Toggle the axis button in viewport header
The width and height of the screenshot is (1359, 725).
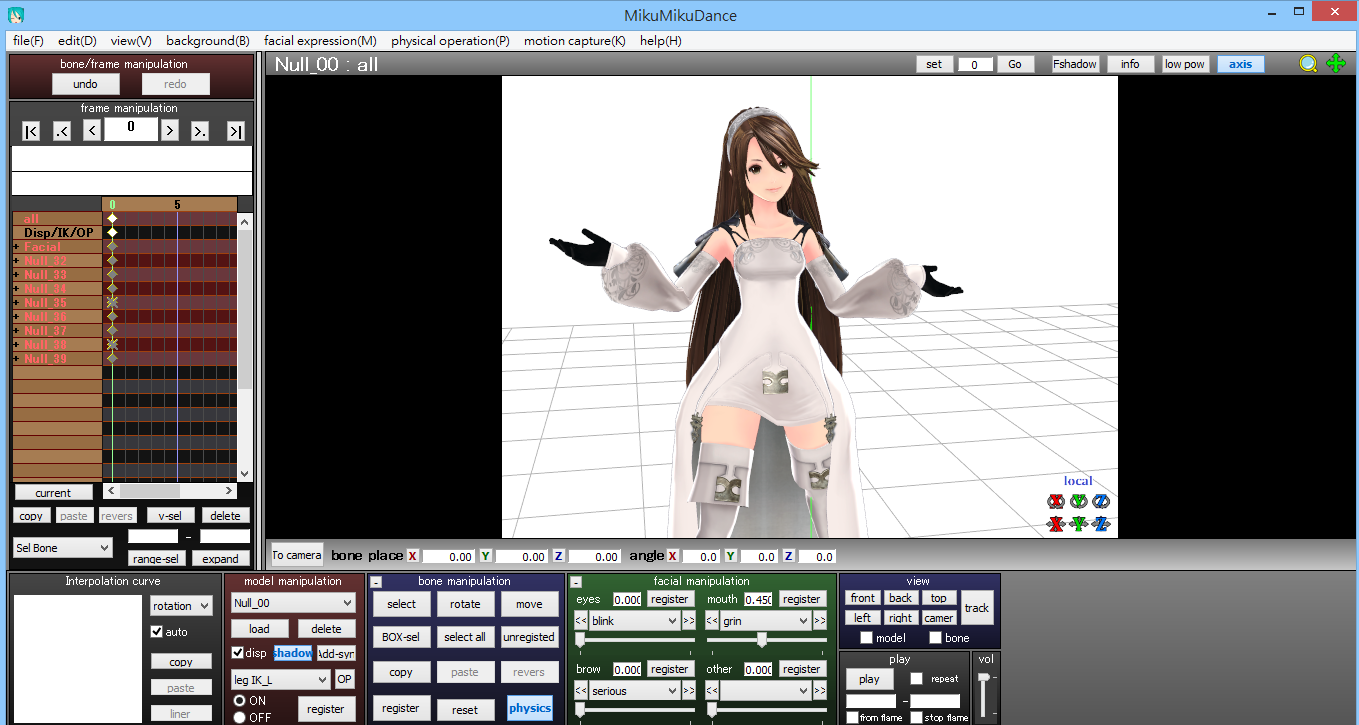(1241, 64)
